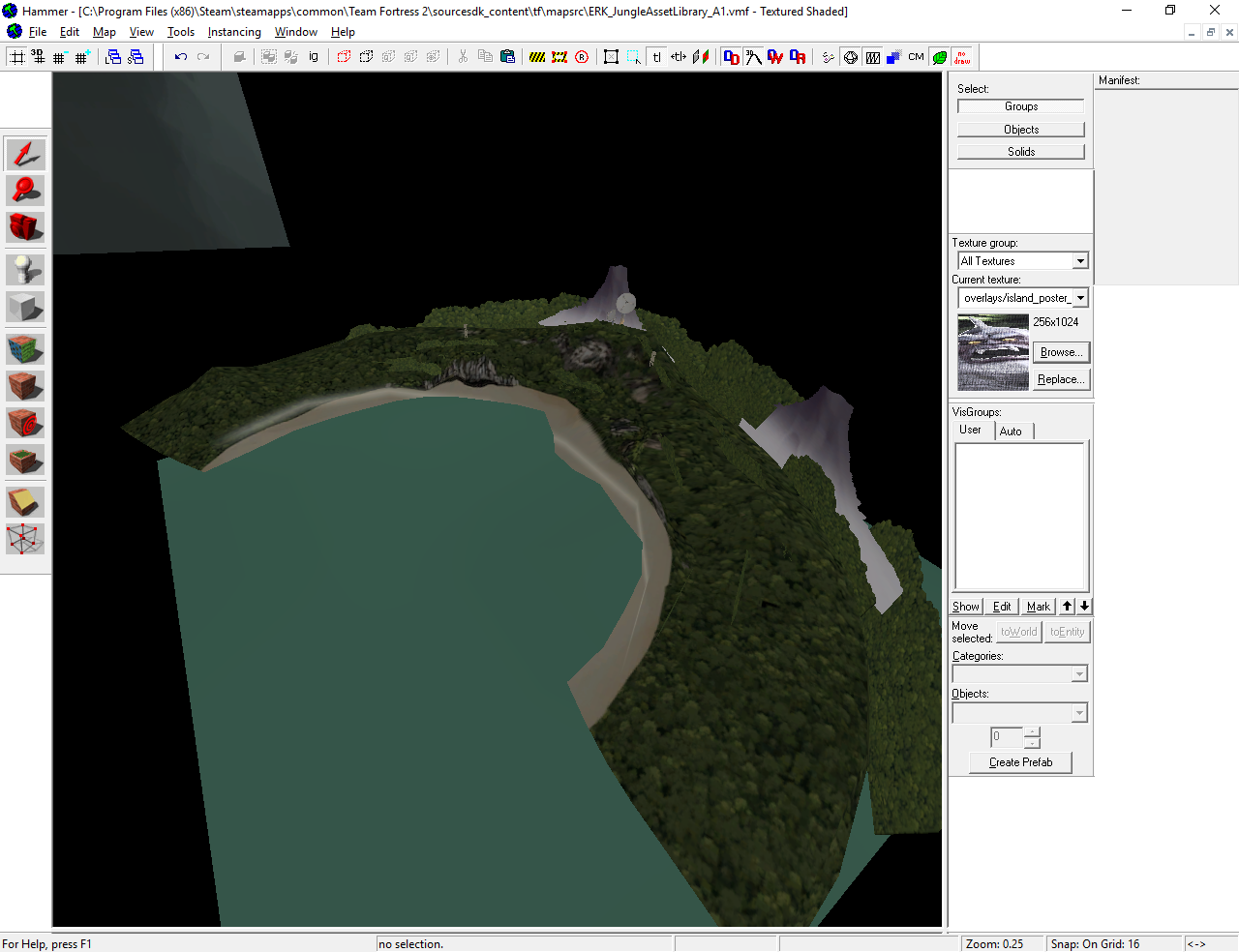Switch to the User VisGroups tab
The image size is (1239, 952).
(971, 431)
